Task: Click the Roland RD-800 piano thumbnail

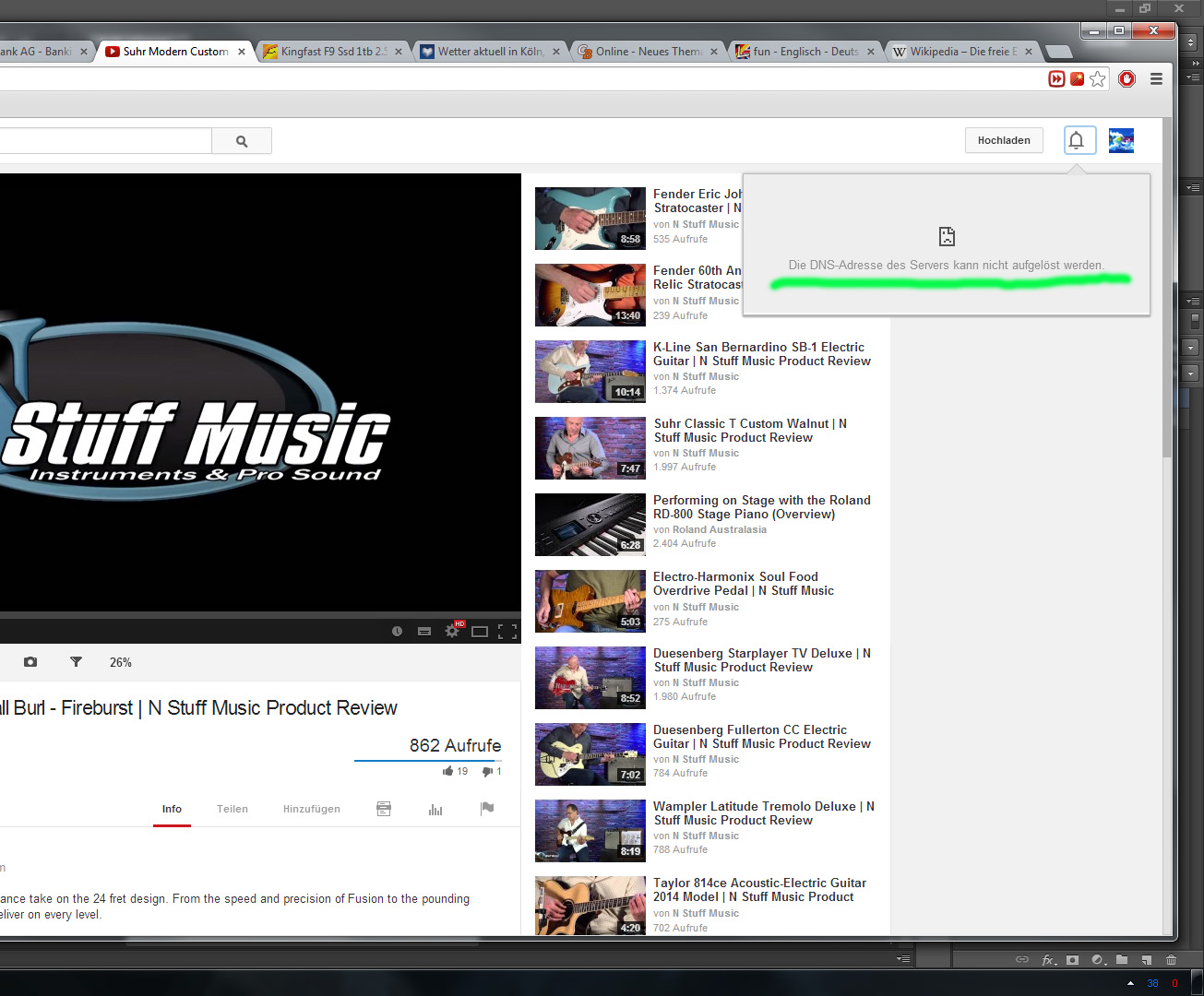Action: 590,525
